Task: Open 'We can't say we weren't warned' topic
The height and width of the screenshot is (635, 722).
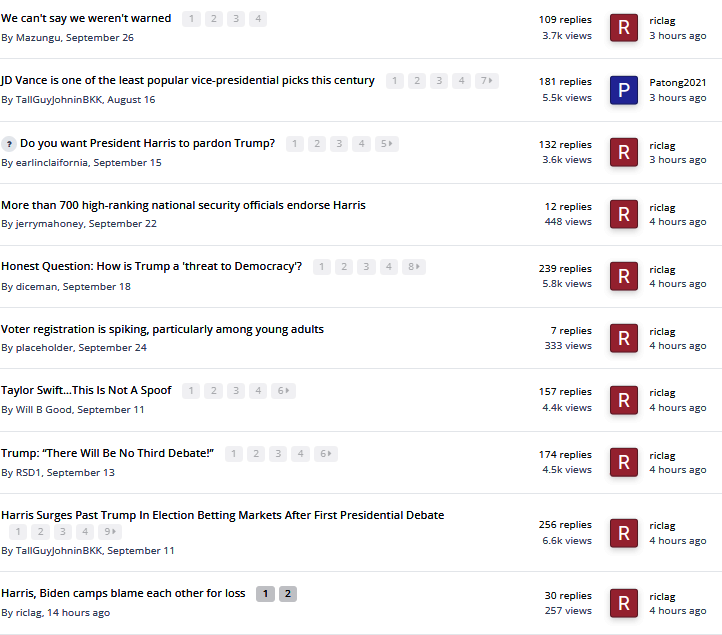Action: click(x=86, y=18)
